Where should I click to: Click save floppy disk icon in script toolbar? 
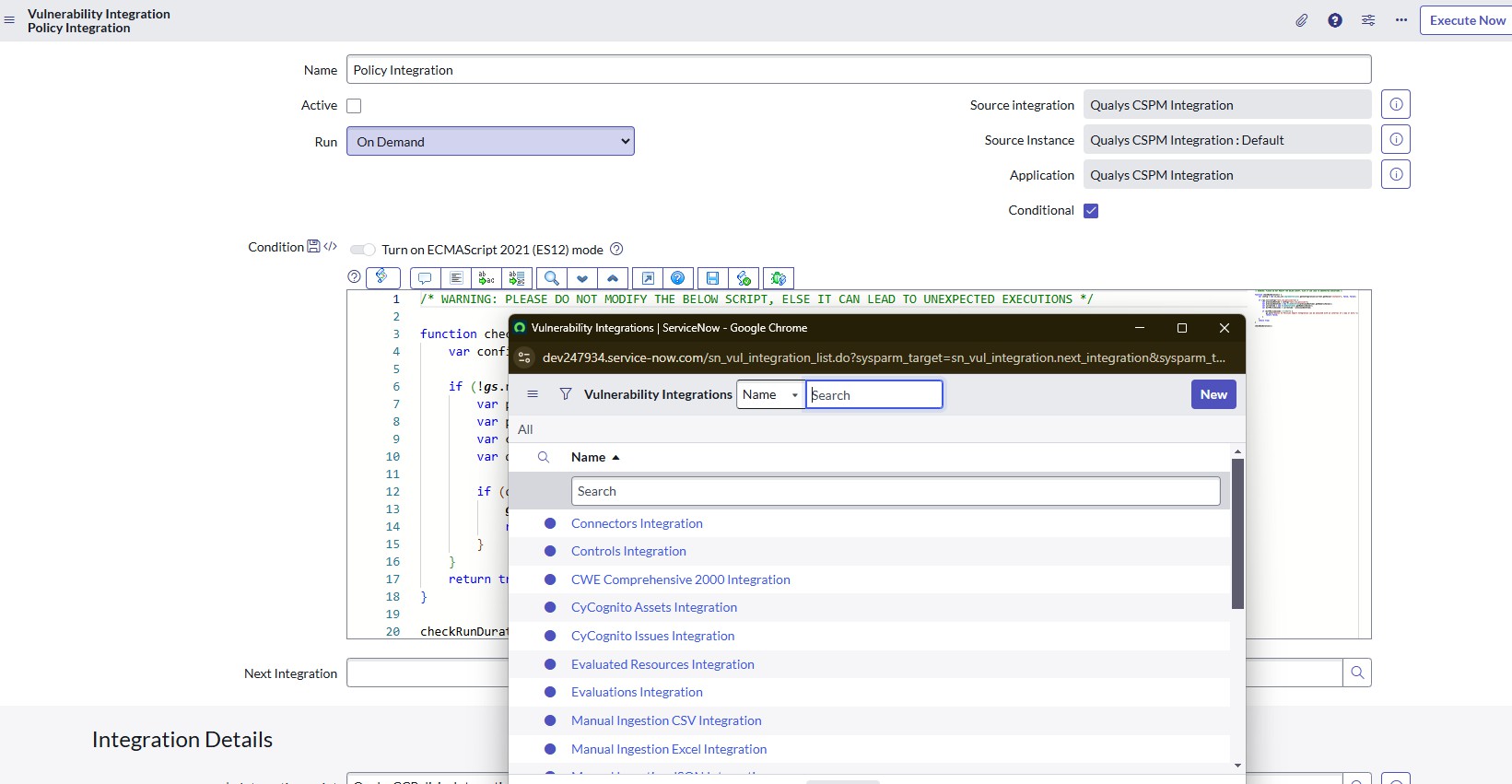pos(712,278)
